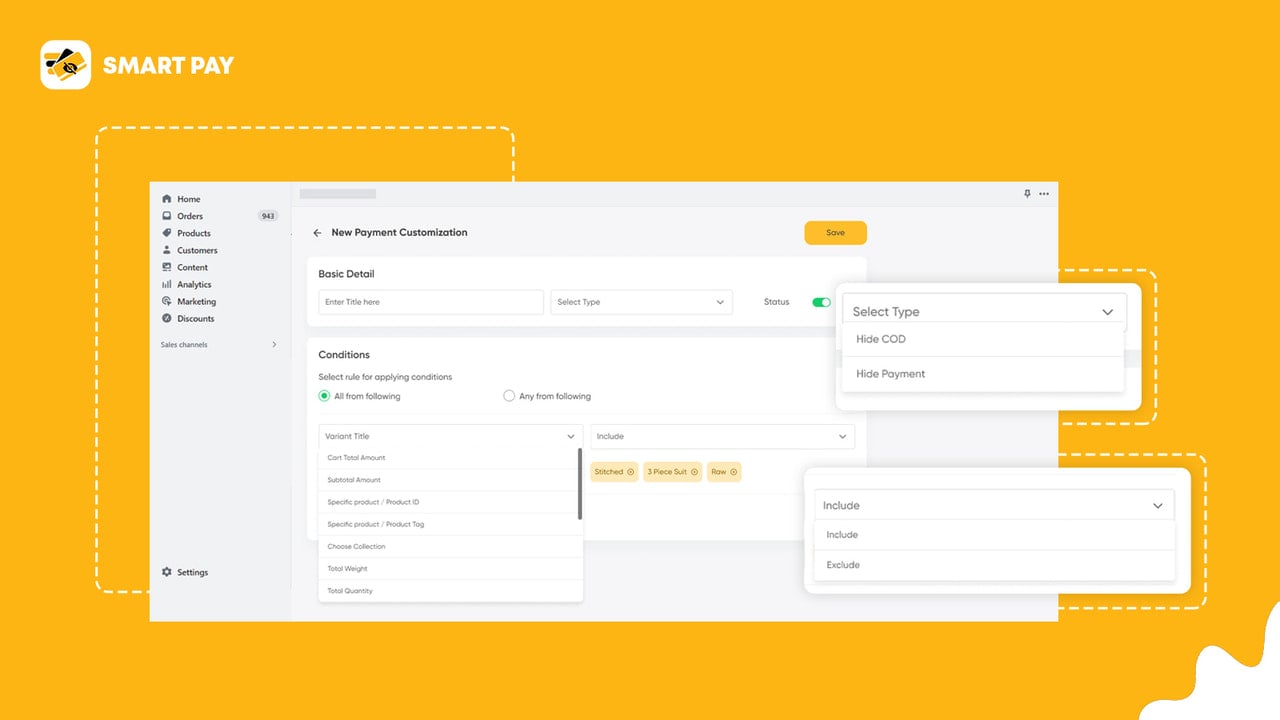
Task: Select the Any from following radio button
Action: pyautogui.click(x=509, y=396)
